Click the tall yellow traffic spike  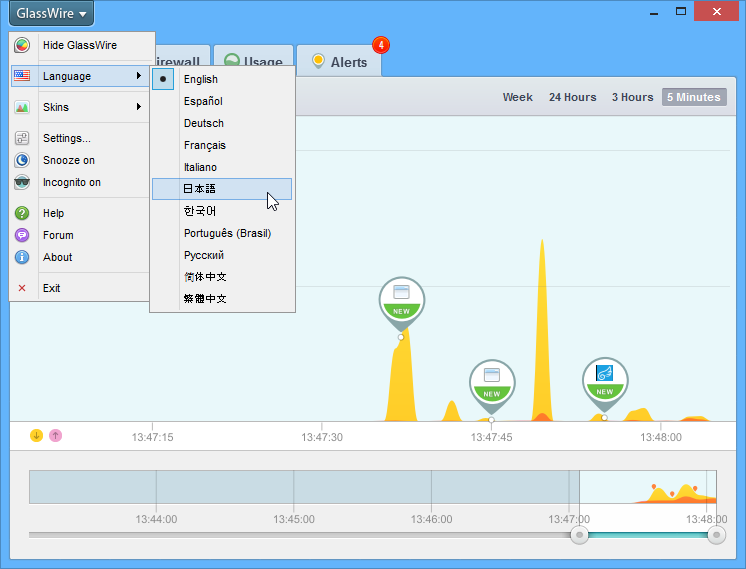point(542,333)
